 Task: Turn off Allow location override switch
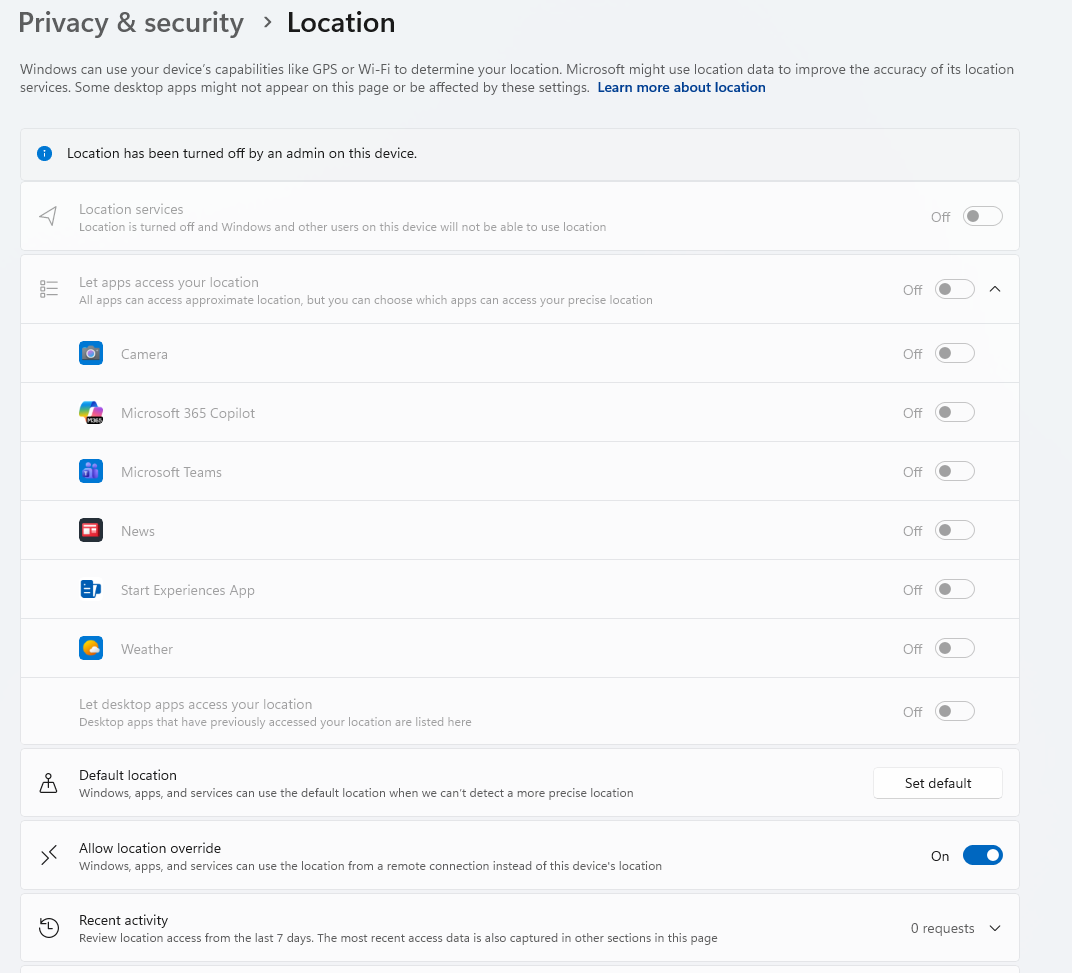click(982, 855)
